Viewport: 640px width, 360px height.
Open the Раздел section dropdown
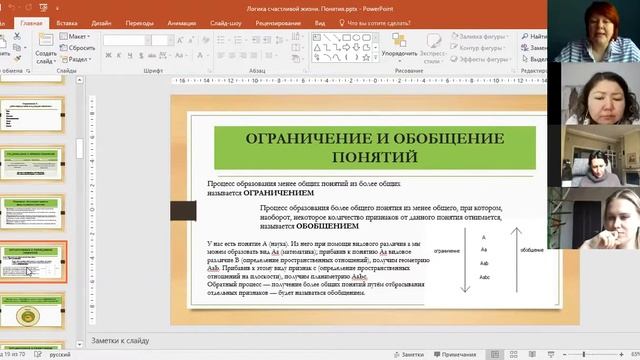pos(76,59)
